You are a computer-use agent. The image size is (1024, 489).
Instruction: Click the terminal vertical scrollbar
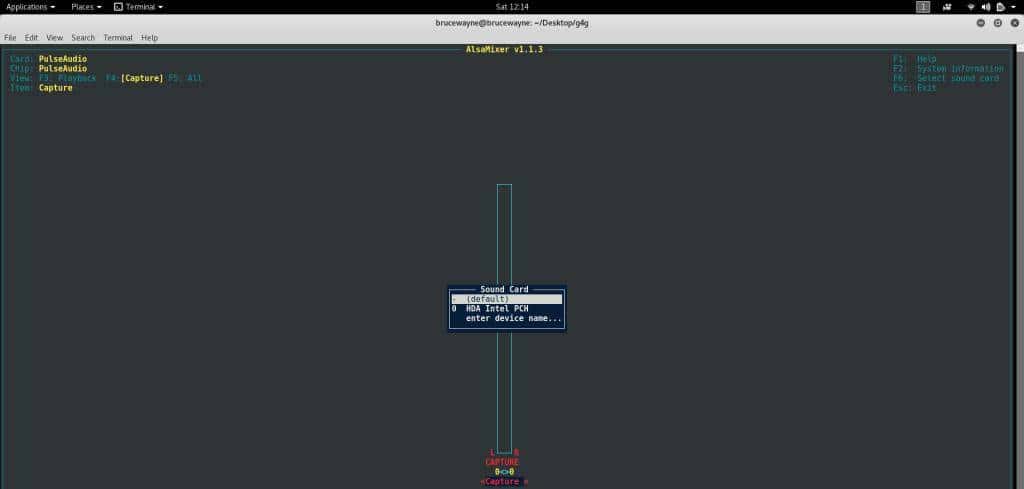[1019, 266]
